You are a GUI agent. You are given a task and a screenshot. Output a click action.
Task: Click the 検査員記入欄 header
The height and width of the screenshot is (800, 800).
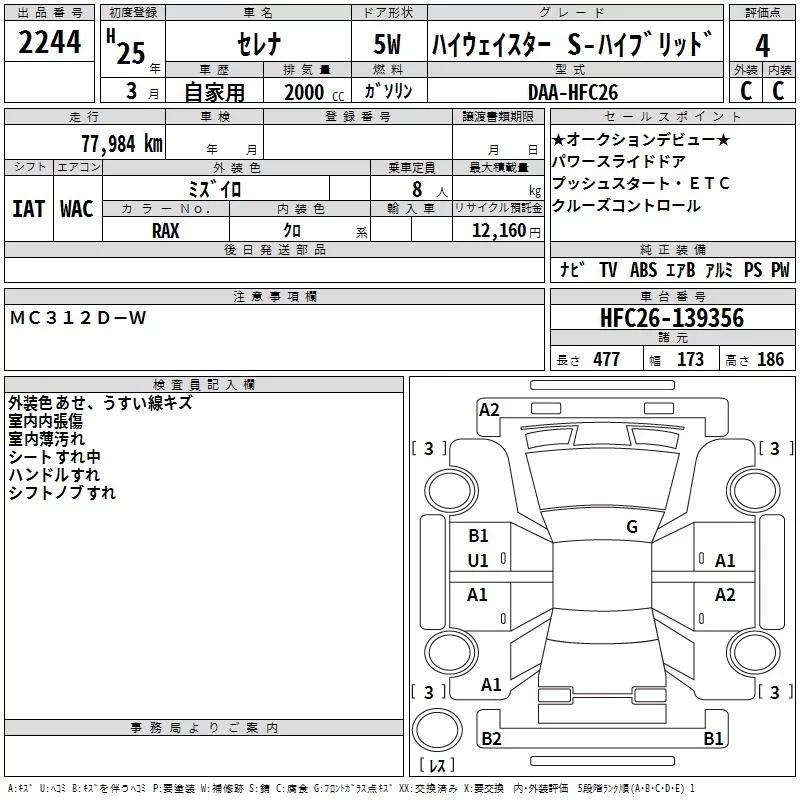click(204, 385)
